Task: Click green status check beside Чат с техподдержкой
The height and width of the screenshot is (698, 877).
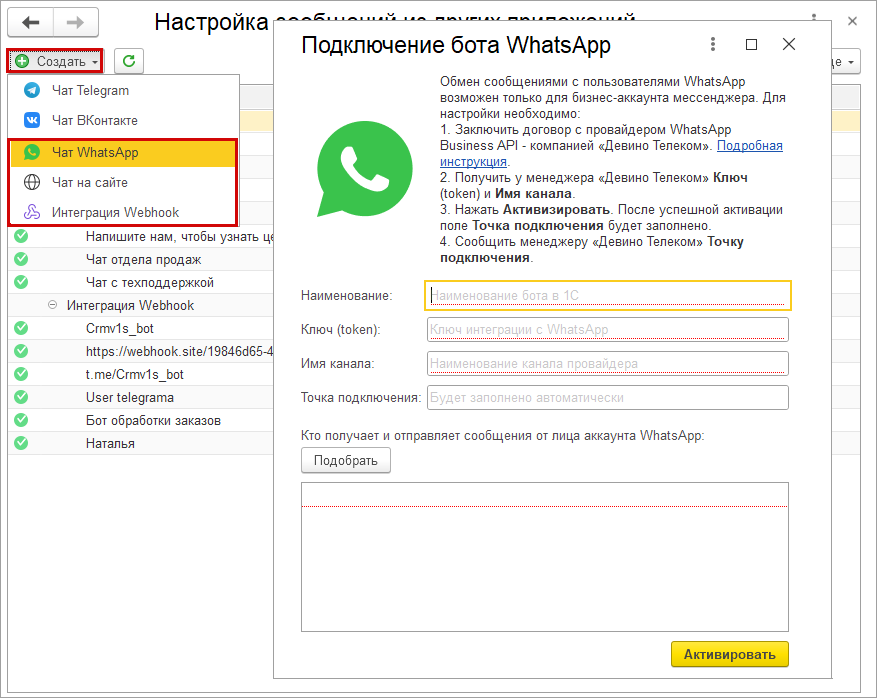Action: pos(21,282)
